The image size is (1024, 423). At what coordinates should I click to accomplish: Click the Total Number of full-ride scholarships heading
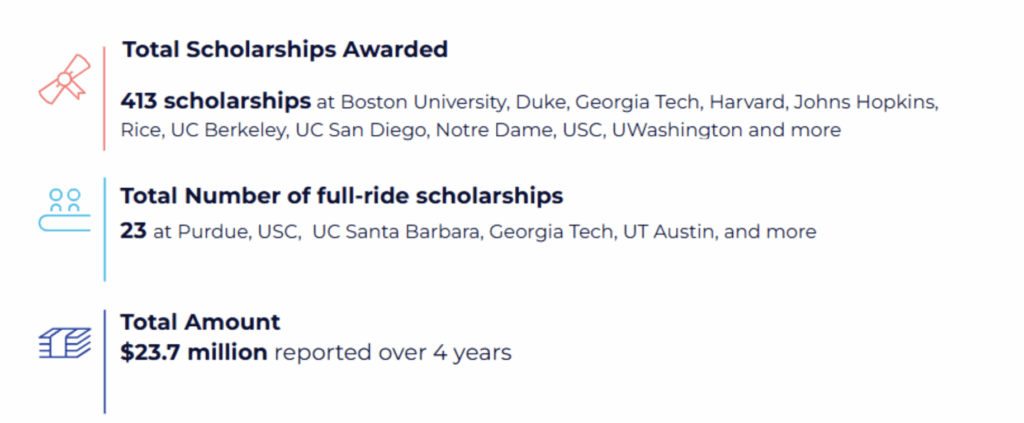pos(342,196)
